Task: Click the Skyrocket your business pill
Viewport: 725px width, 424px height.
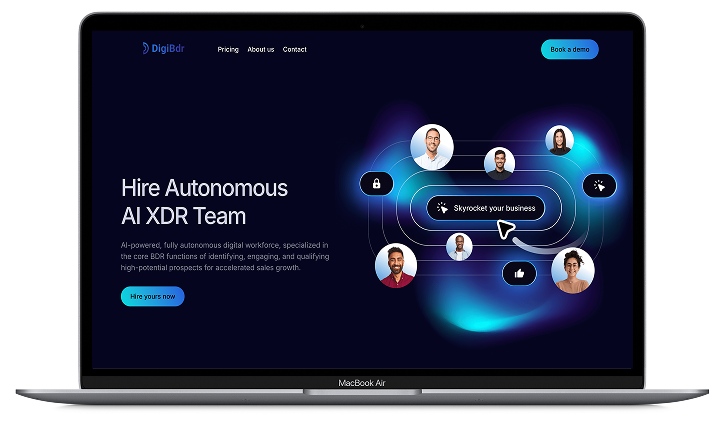Action: (486, 208)
